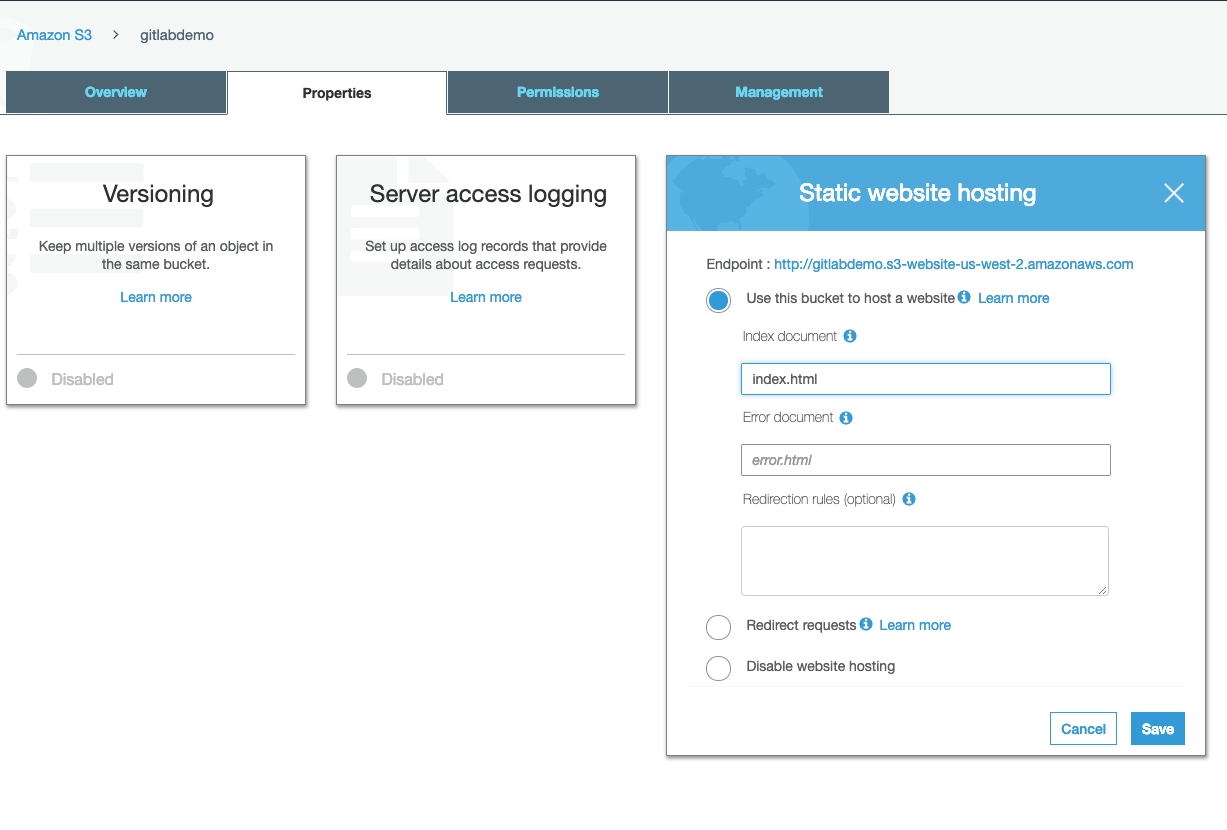Click info icon next to Index document
Screen dimensions: 1227x830
[850, 337]
